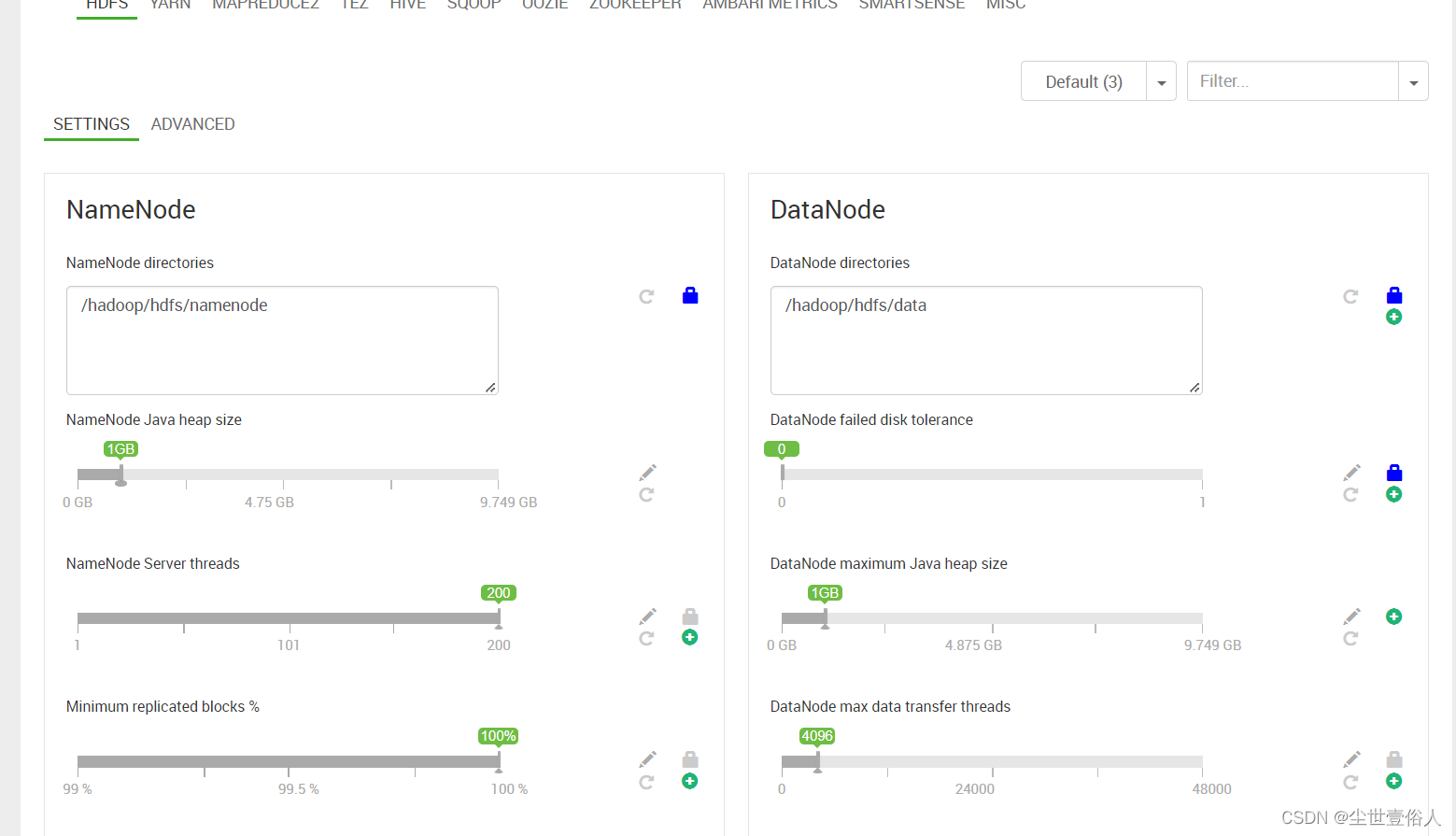The height and width of the screenshot is (836, 1456).
Task: Click inside the NameNode directories text area
Action: (282, 340)
